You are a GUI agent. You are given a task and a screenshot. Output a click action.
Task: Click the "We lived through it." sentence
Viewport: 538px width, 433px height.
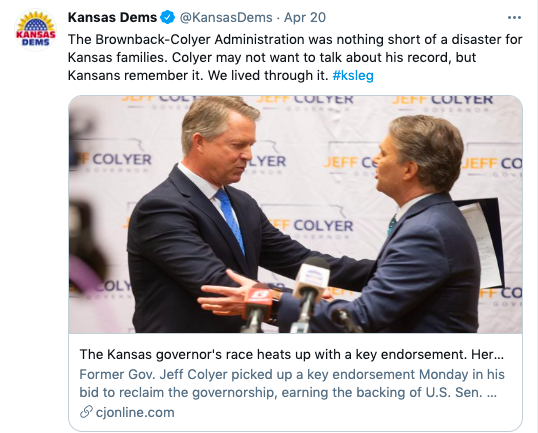pos(268,75)
